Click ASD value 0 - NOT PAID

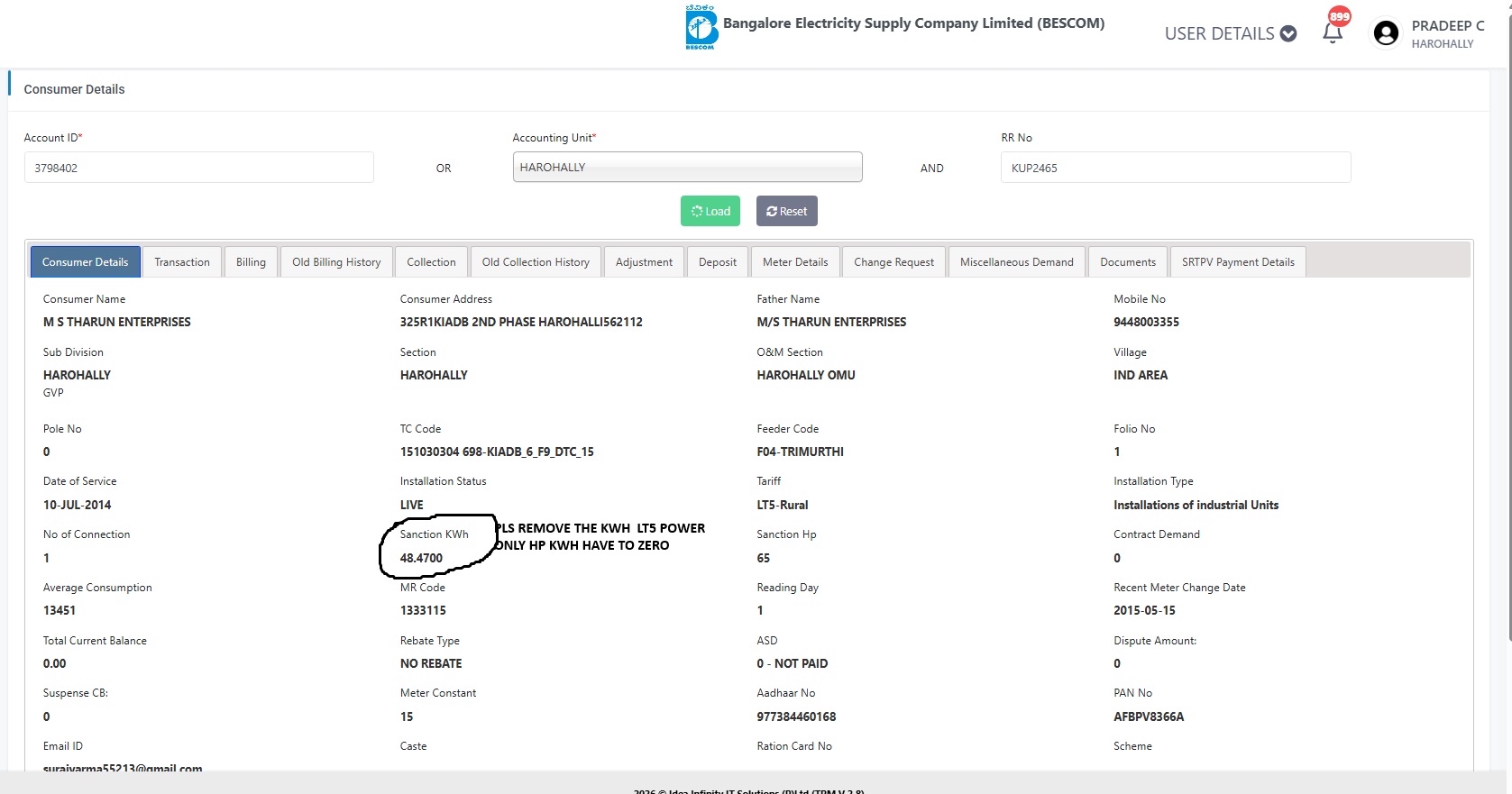(x=793, y=663)
